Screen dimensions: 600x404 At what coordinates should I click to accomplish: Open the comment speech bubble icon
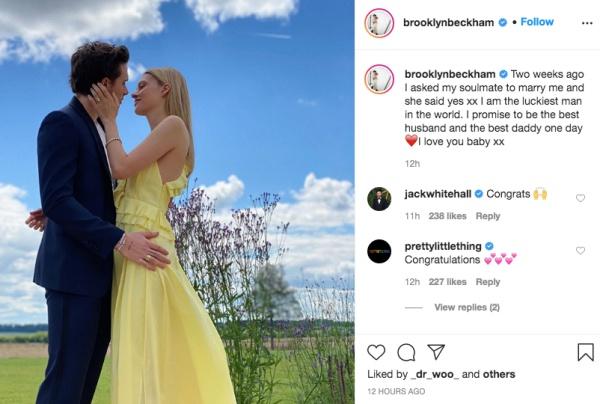click(x=406, y=352)
